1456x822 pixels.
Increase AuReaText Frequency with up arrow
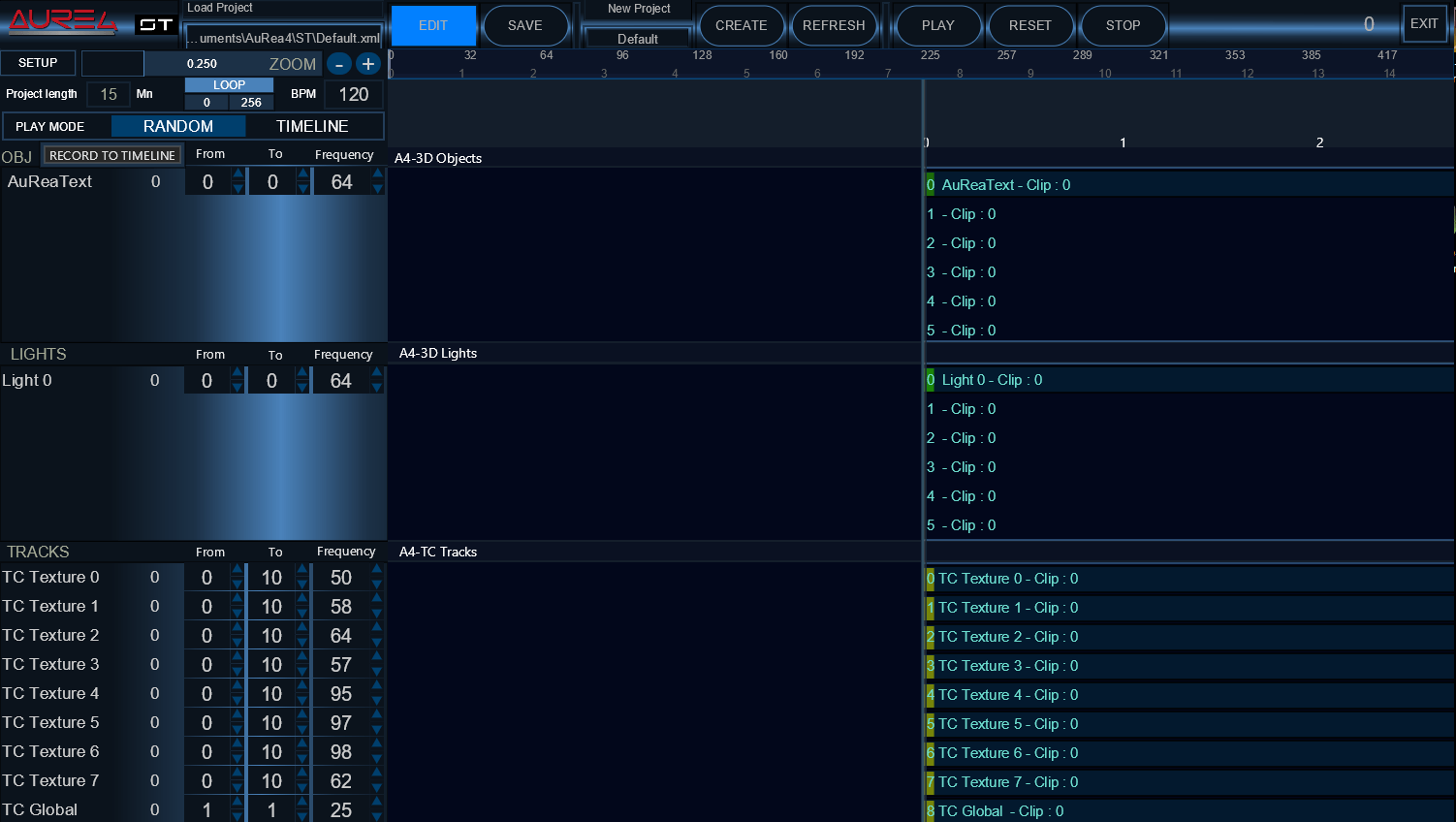(377, 174)
